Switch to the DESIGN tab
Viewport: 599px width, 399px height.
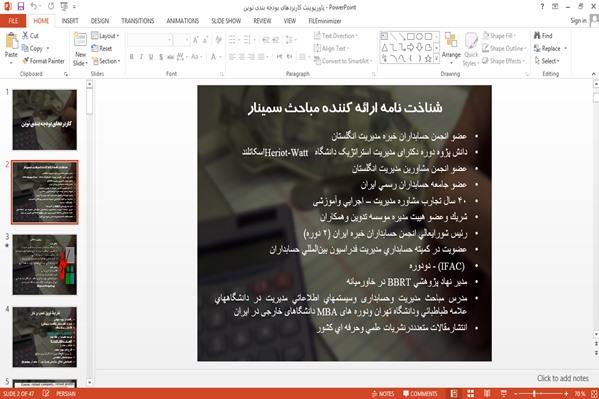click(100, 21)
